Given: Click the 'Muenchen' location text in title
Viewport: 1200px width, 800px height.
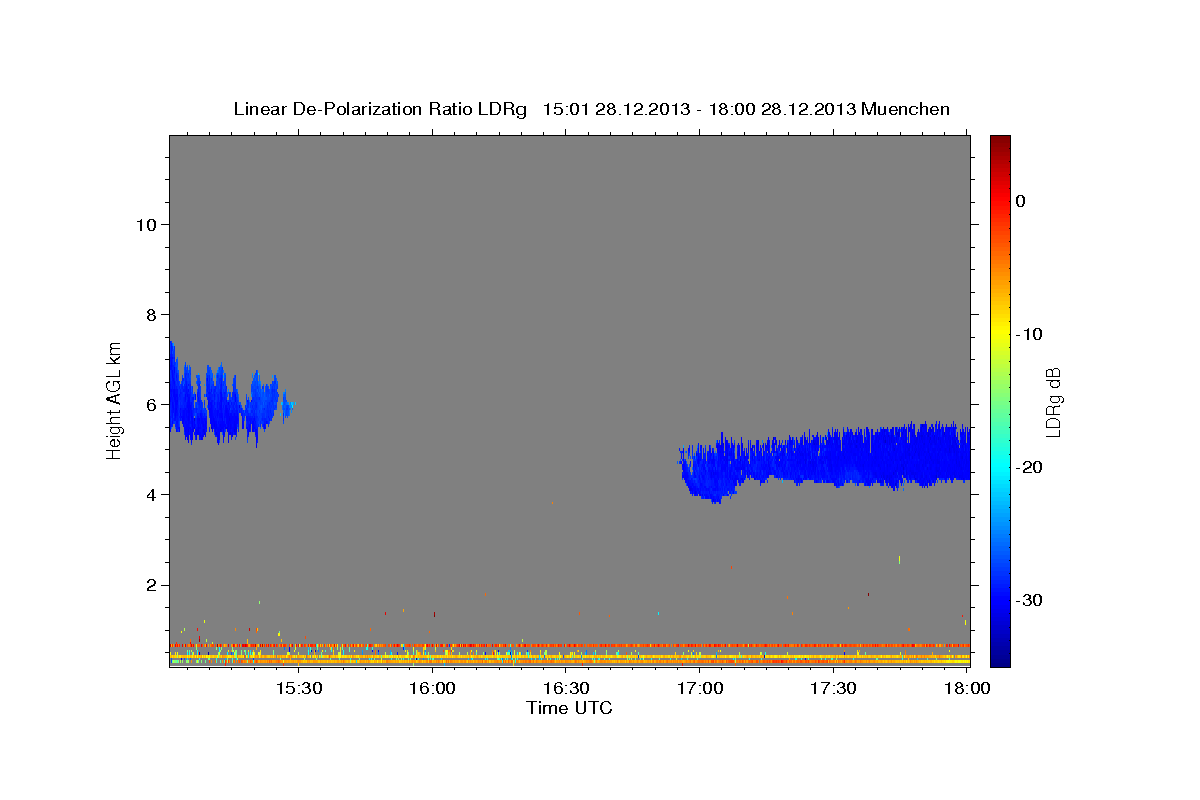Looking at the screenshot, I should click(906, 109).
